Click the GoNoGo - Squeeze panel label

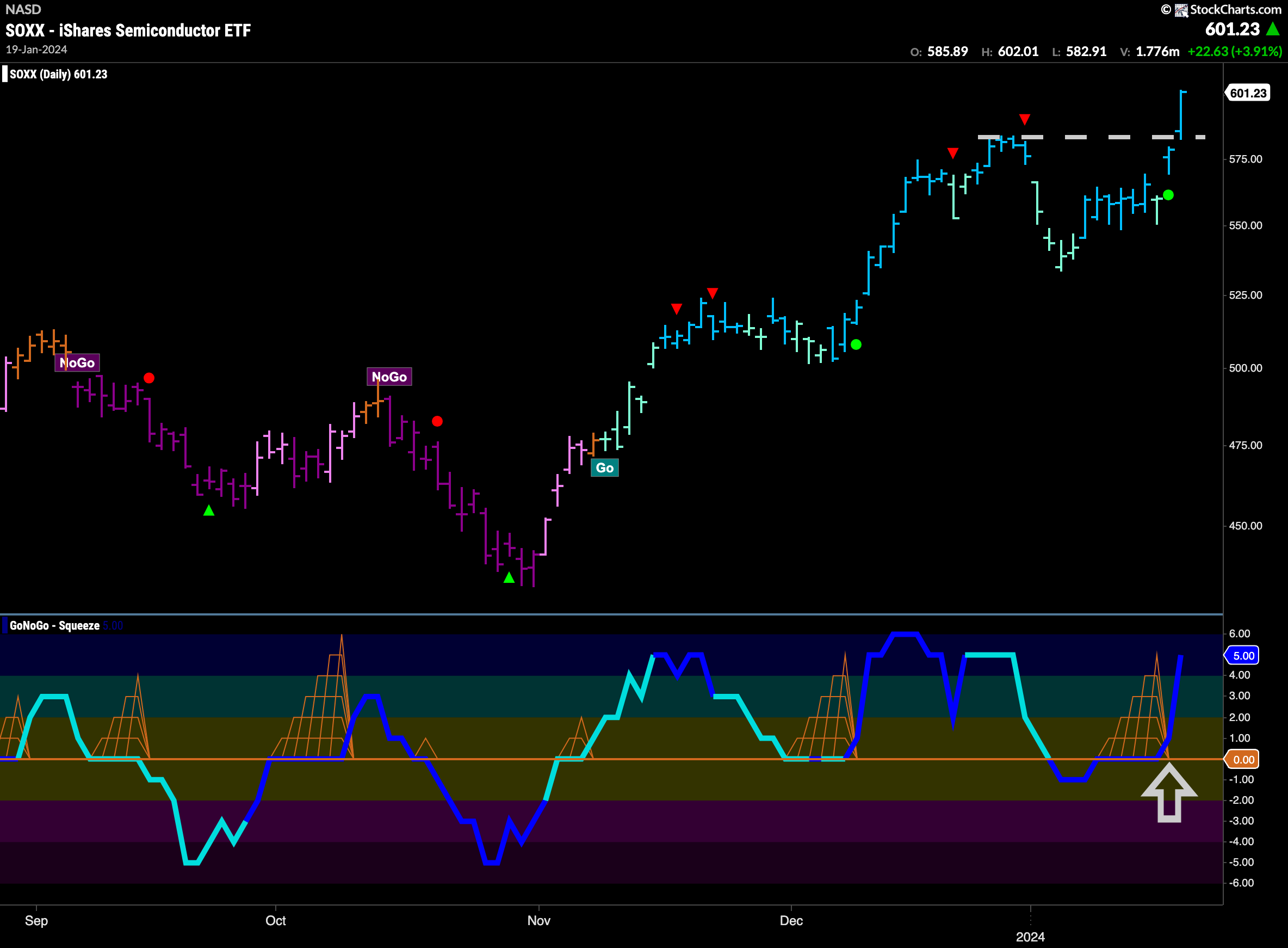[54, 625]
